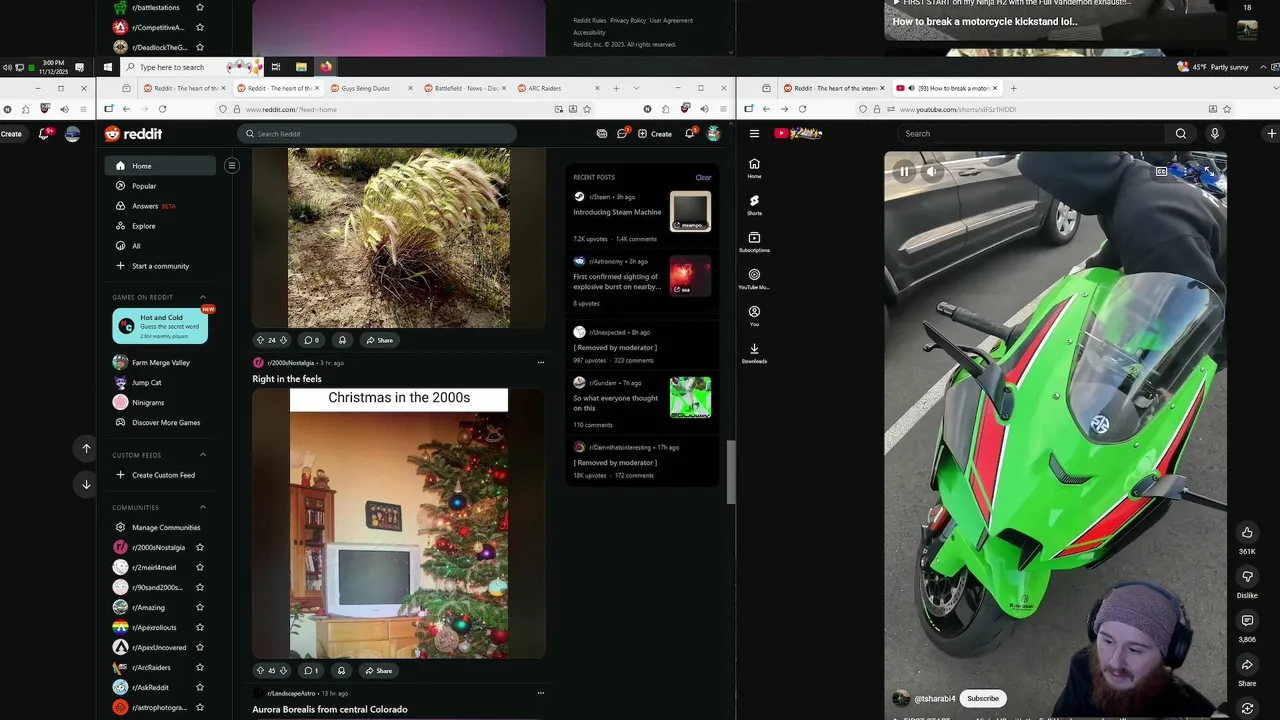Screen dimensions: 1280x720
Task: Collapse the Games on Reddit section
Action: 203,297
